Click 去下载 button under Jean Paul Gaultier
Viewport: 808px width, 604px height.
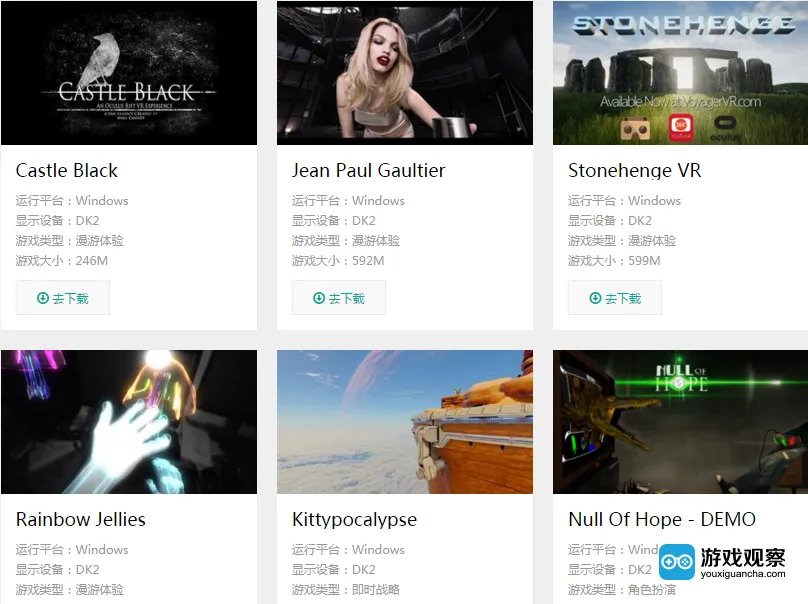pos(339,298)
